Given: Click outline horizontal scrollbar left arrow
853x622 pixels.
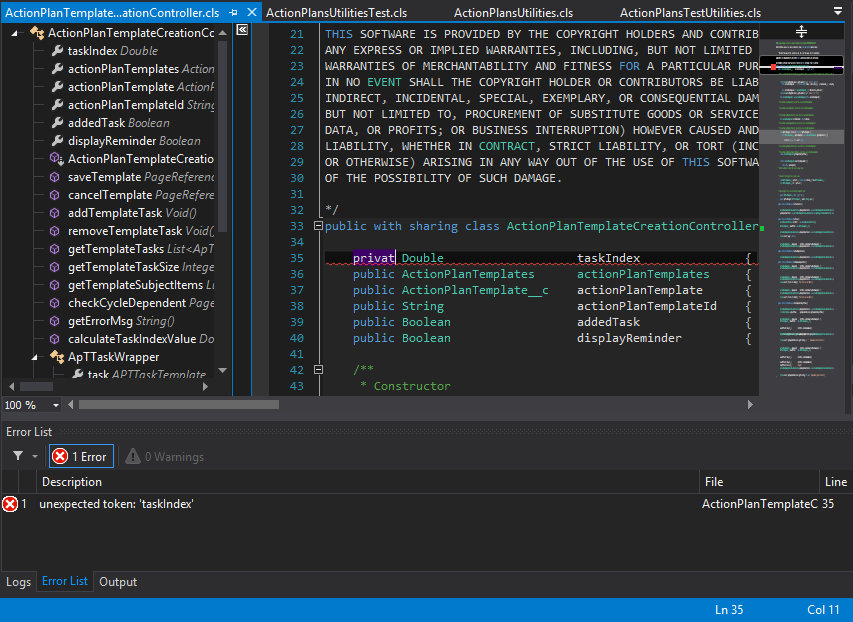Looking at the screenshot, I should [11, 386].
